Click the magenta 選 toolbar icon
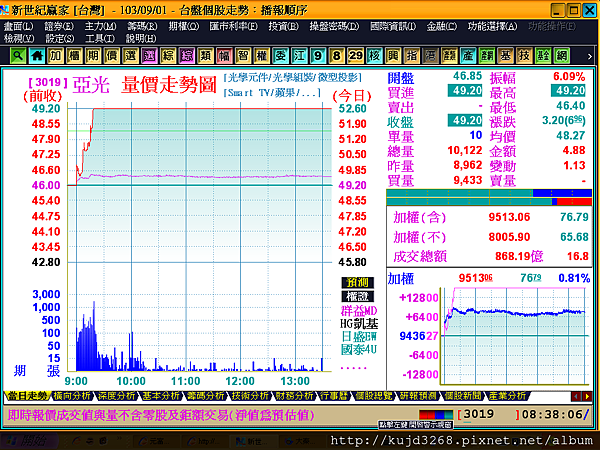600x450 pixels. (x=149, y=56)
